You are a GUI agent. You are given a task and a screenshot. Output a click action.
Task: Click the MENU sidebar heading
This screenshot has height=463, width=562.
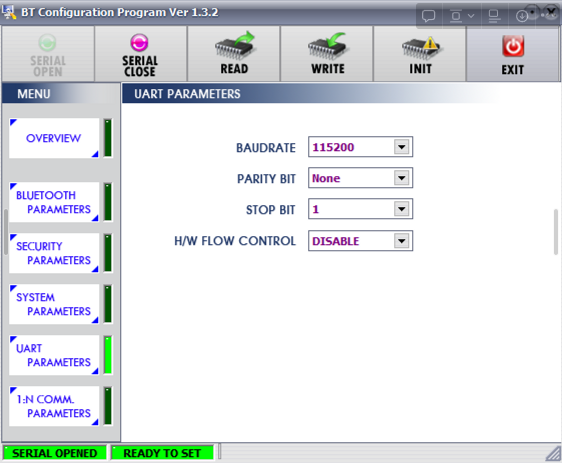click(34, 94)
